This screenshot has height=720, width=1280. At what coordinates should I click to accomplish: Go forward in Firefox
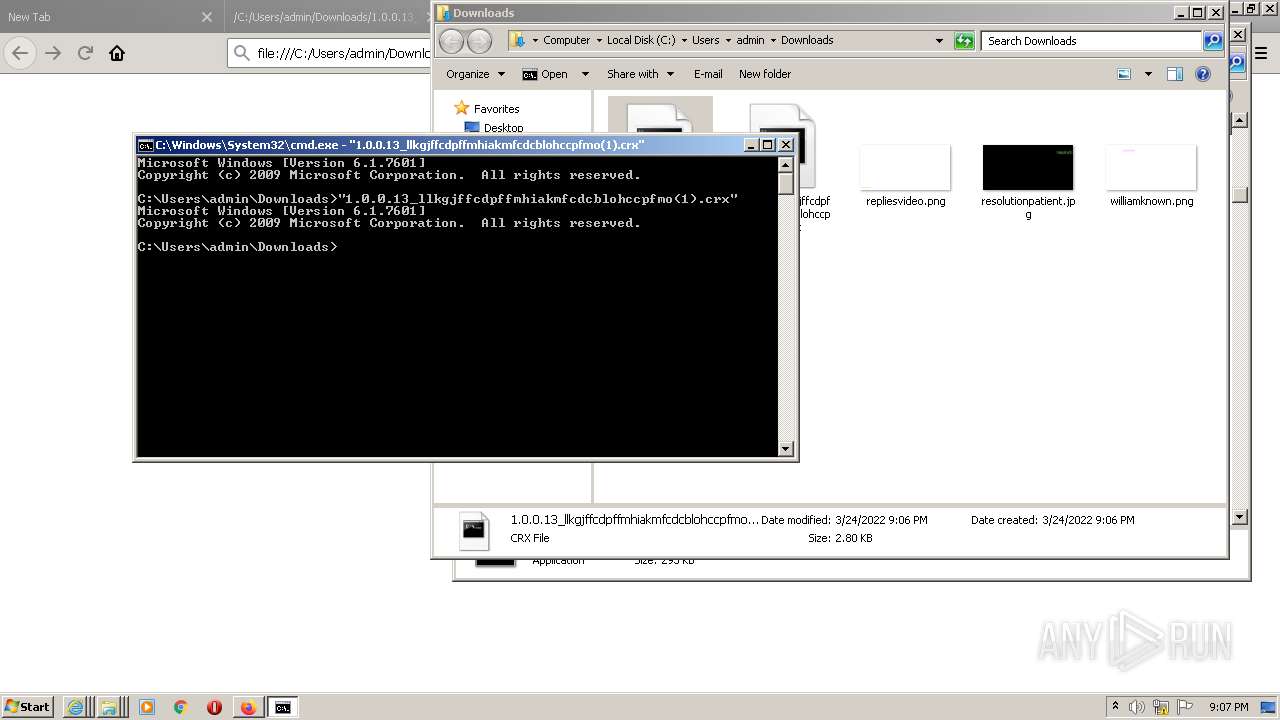[x=53, y=53]
